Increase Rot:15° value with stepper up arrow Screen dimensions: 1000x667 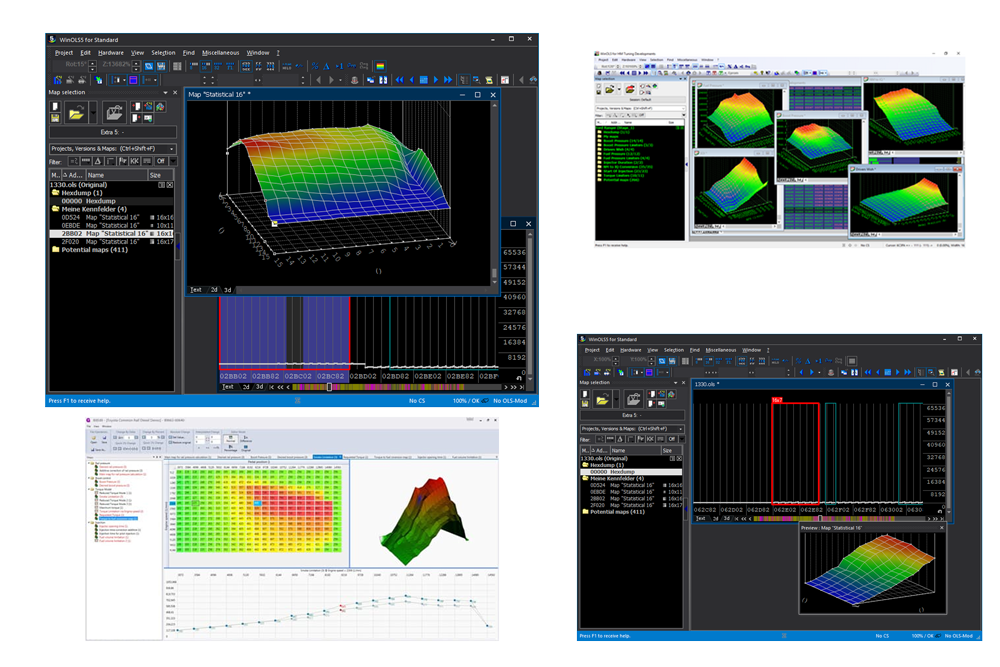(x=92, y=64)
